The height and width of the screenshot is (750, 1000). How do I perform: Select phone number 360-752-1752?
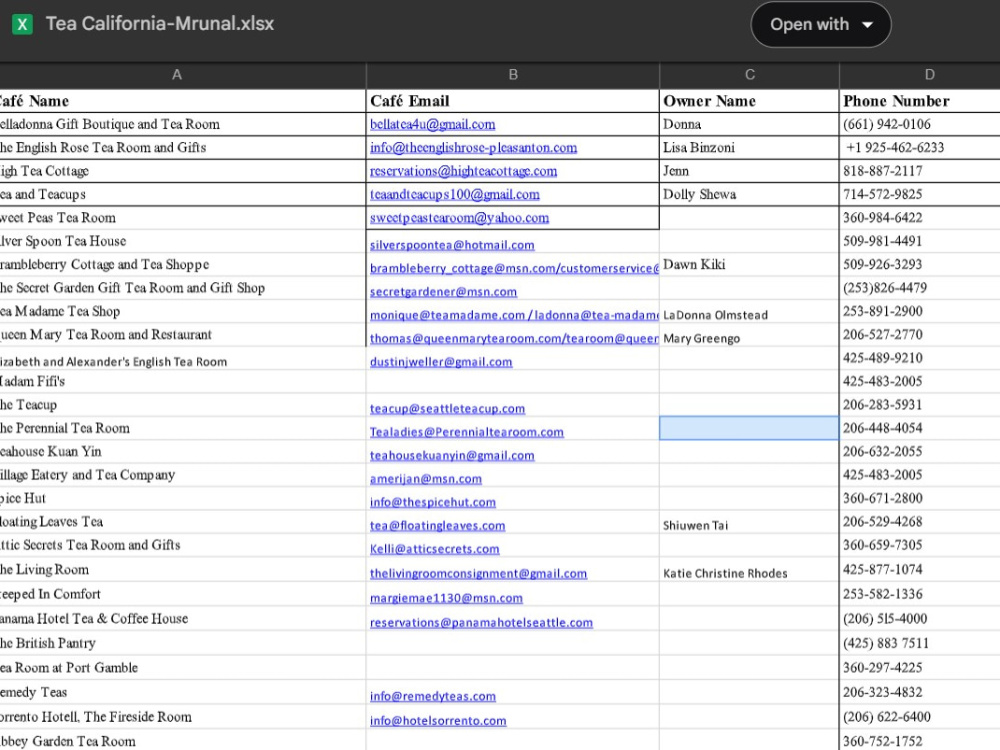coord(920,741)
